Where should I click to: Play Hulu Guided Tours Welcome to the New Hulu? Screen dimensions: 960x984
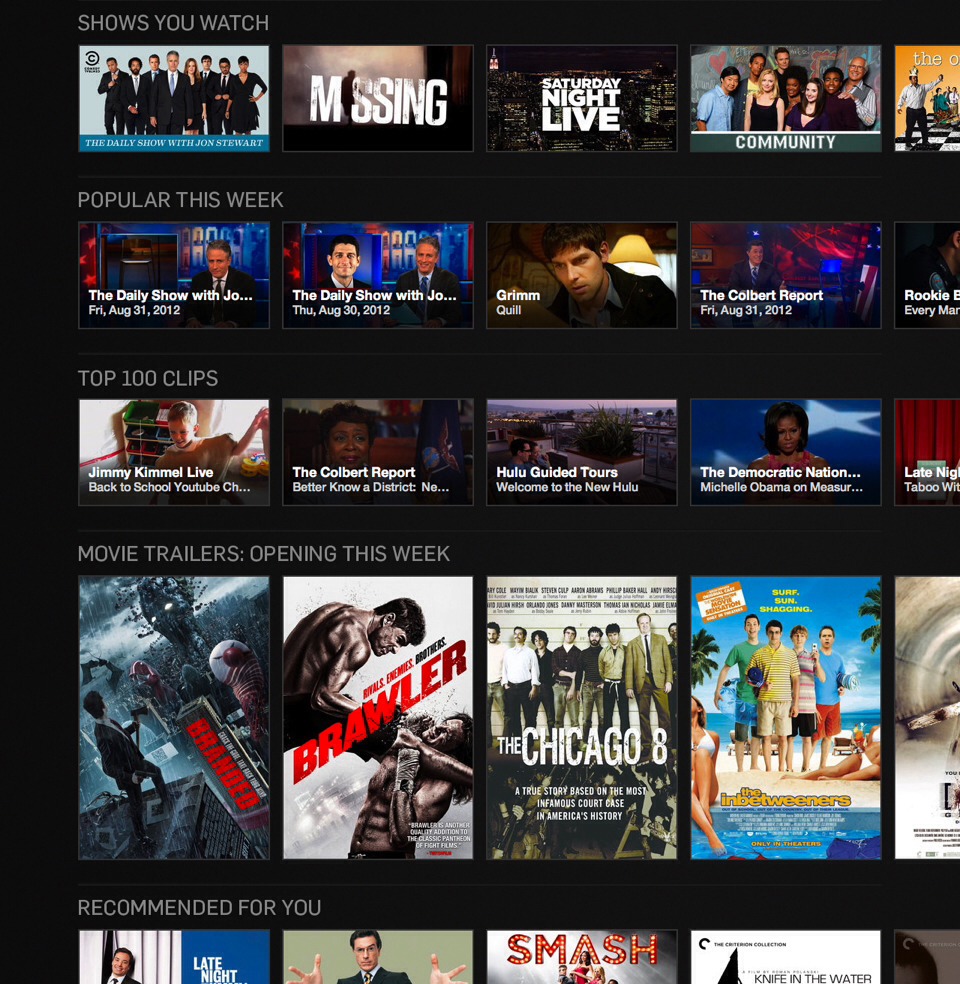coord(582,452)
